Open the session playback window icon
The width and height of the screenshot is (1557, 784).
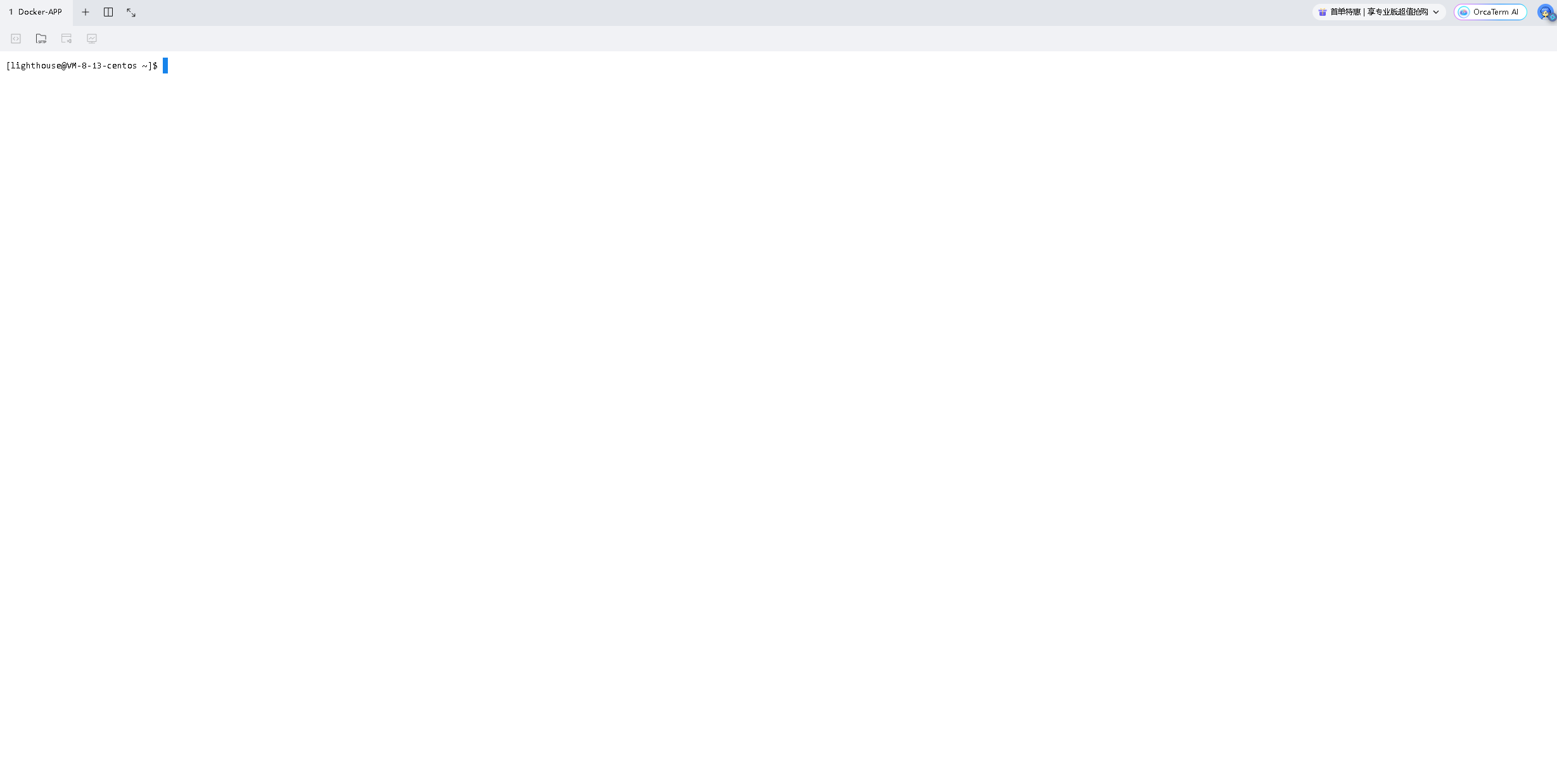67,39
